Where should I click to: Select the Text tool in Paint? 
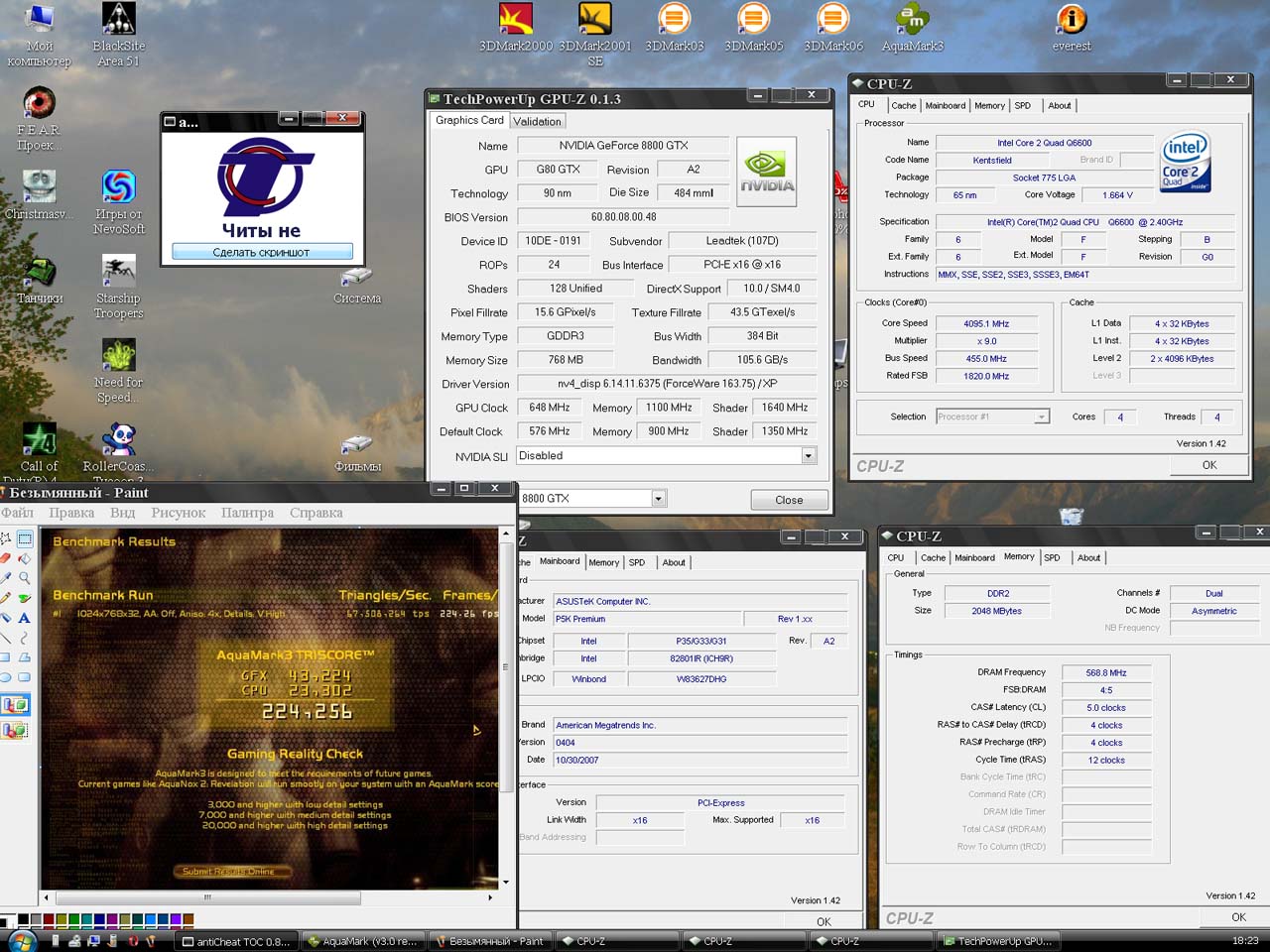pyautogui.click(x=25, y=618)
